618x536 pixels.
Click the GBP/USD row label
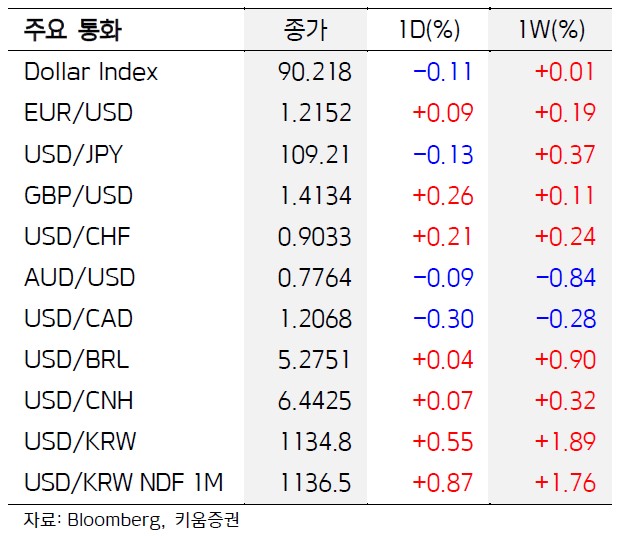pyautogui.click(x=78, y=195)
